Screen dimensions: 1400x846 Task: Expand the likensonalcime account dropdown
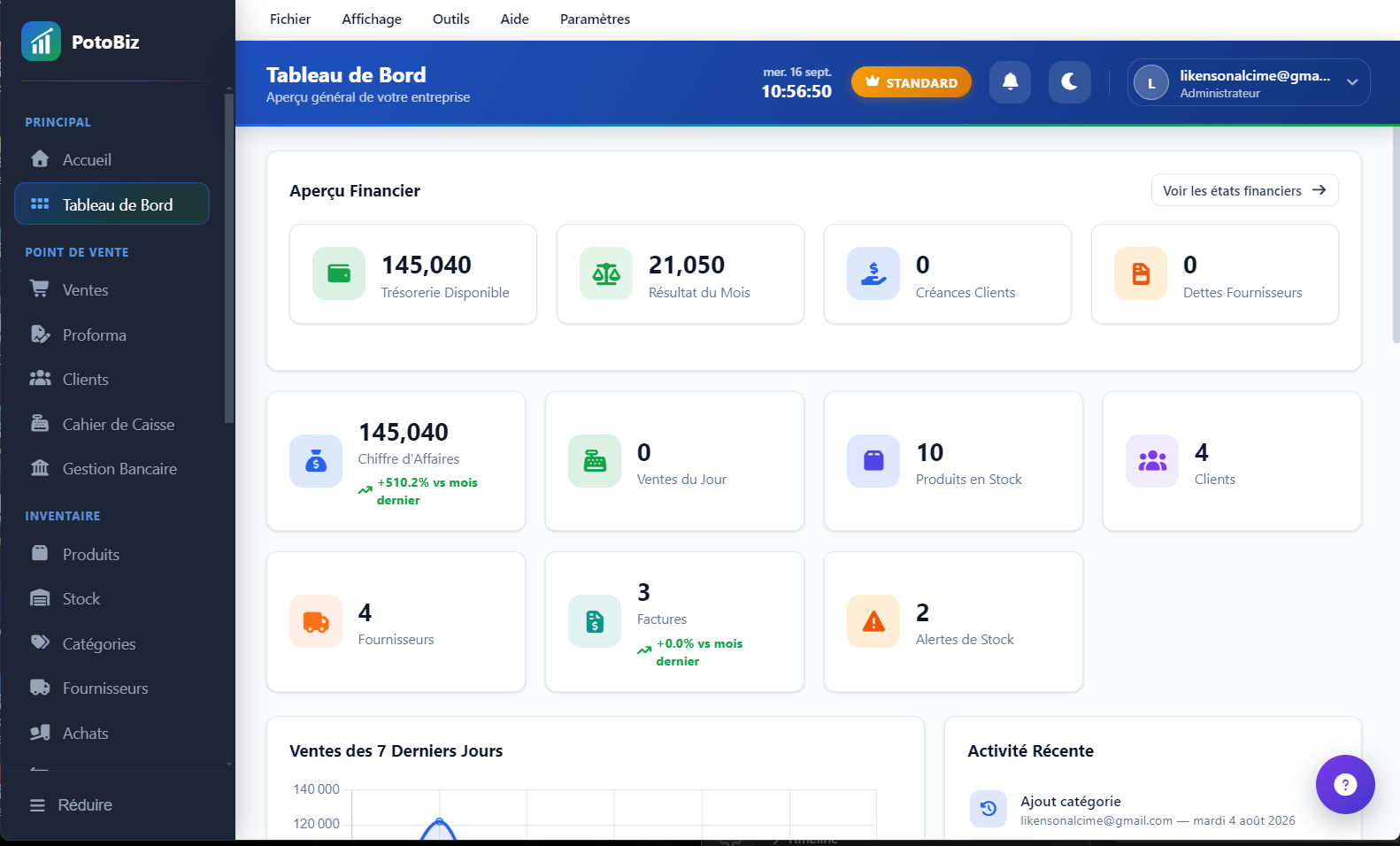click(1248, 82)
